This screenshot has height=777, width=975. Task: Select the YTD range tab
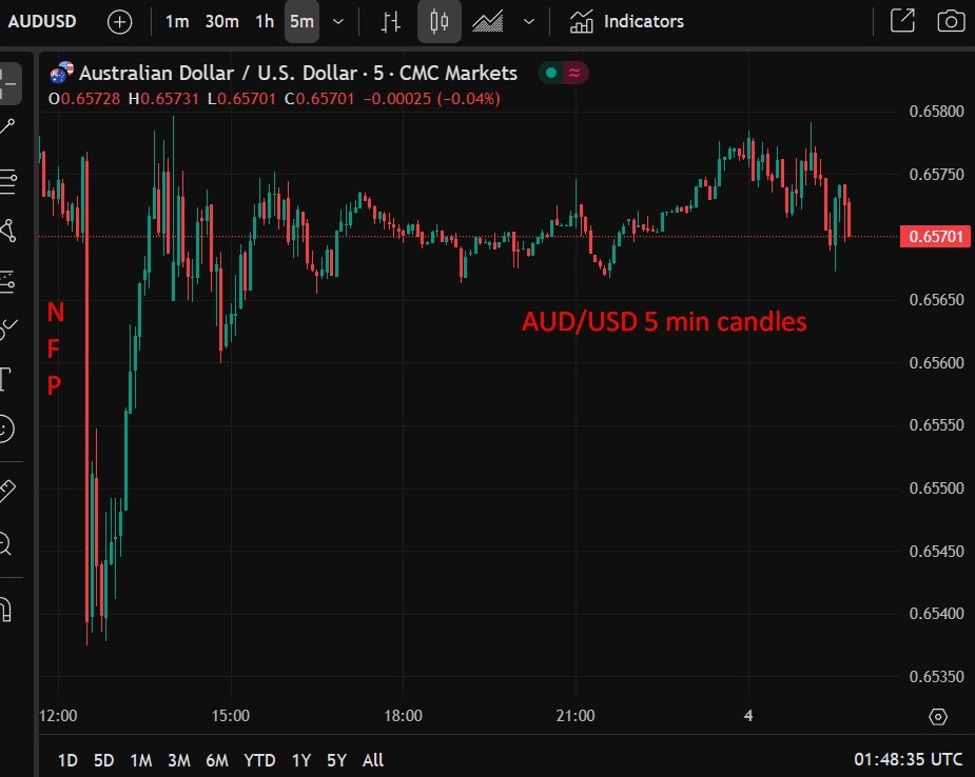259,760
